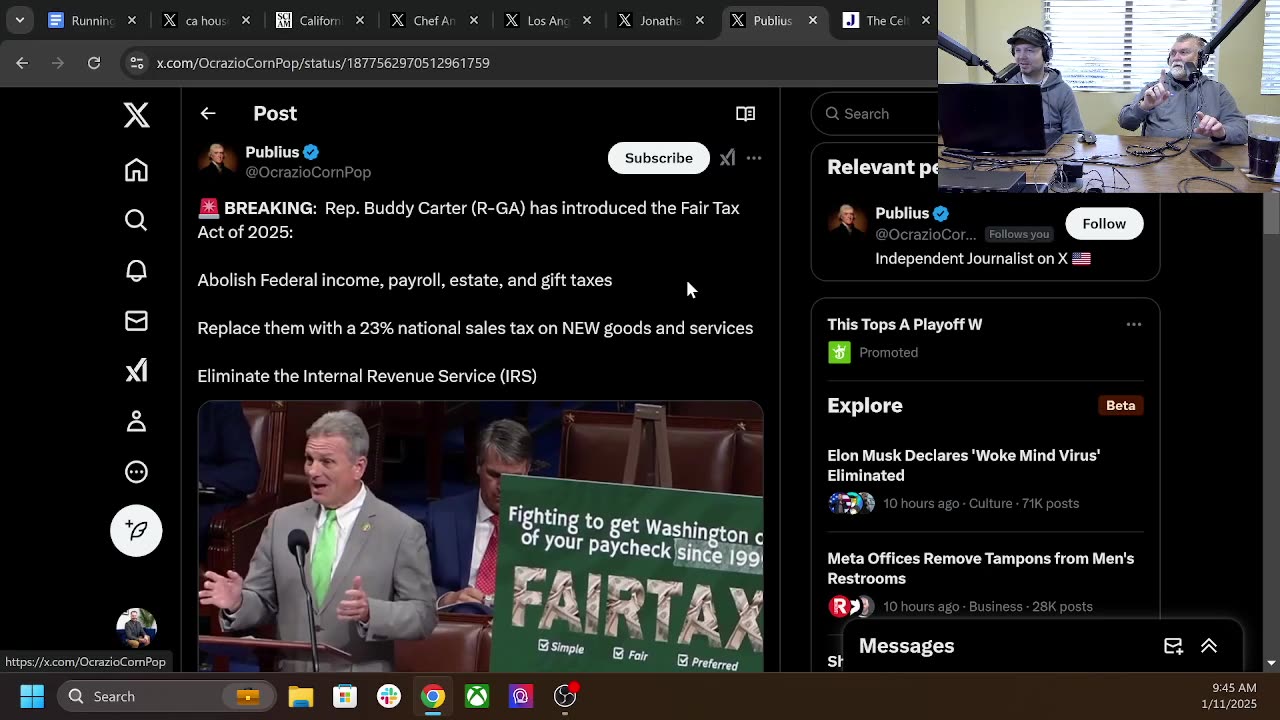Image resolution: width=1280 pixels, height=720 pixels.
Task: Open @OcrazioCornPop handle link
Action: click(x=308, y=172)
